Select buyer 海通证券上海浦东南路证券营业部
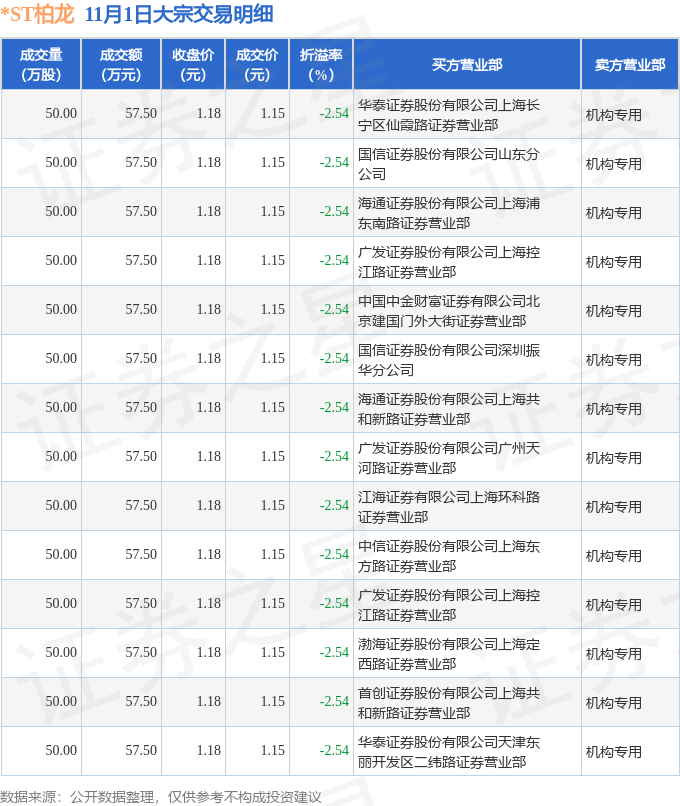This screenshot has width=680, height=806. coord(449,213)
